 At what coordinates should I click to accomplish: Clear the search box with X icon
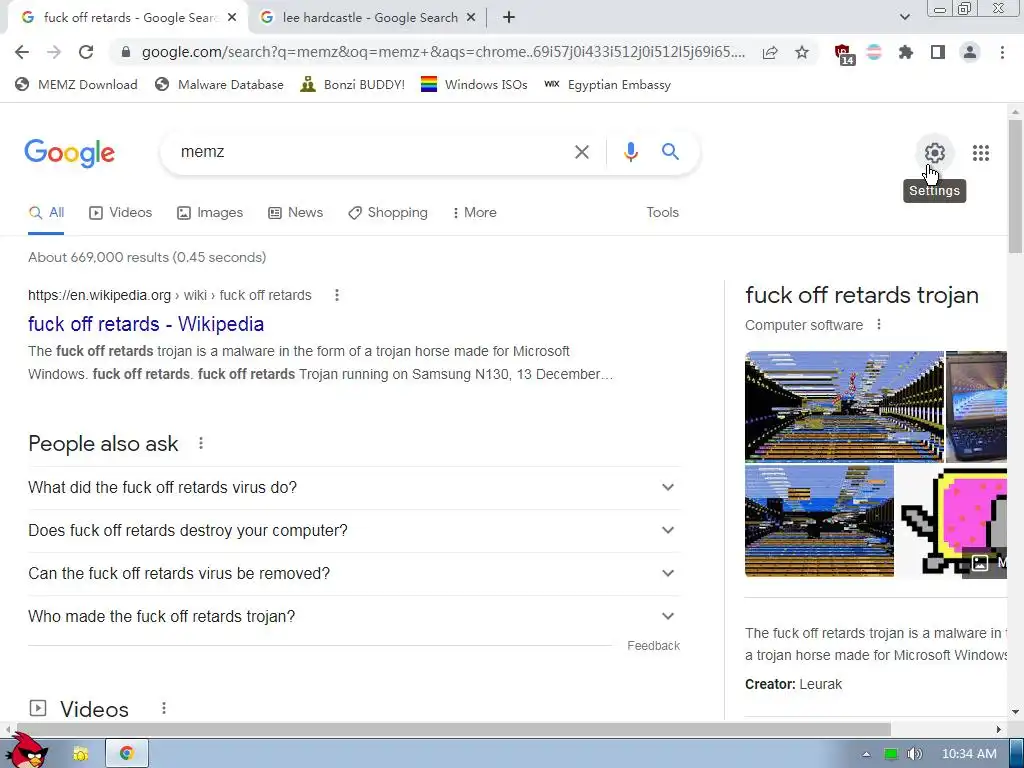pos(581,152)
